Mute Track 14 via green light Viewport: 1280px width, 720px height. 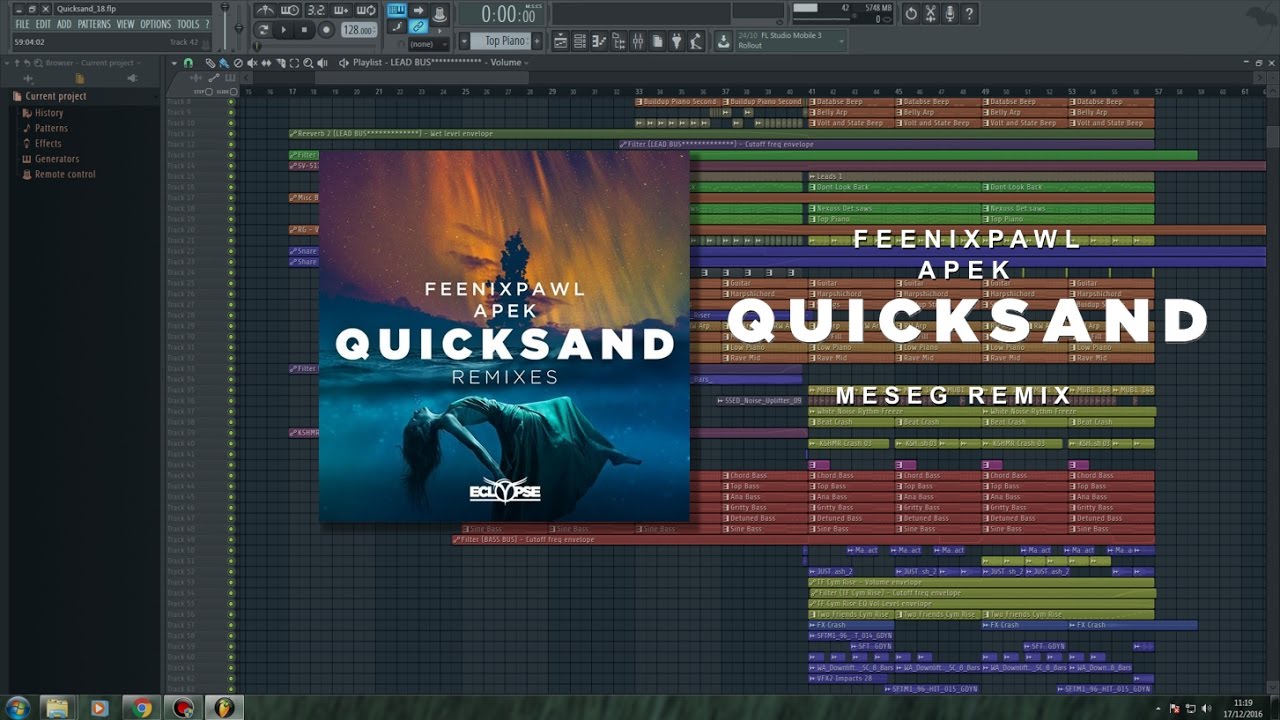point(231,166)
